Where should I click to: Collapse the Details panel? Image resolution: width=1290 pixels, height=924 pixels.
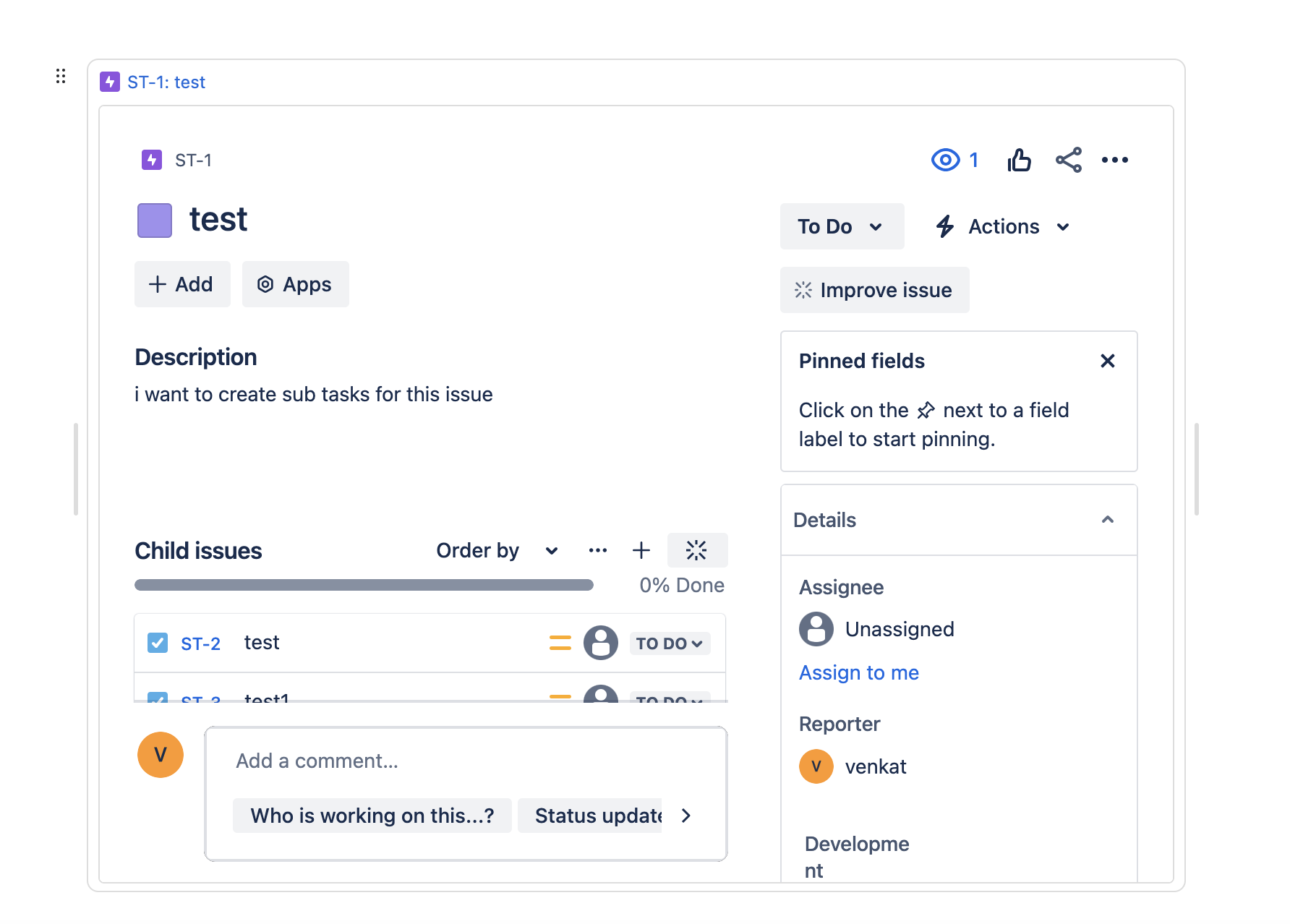pyautogui.click(x=1107, y=520)
